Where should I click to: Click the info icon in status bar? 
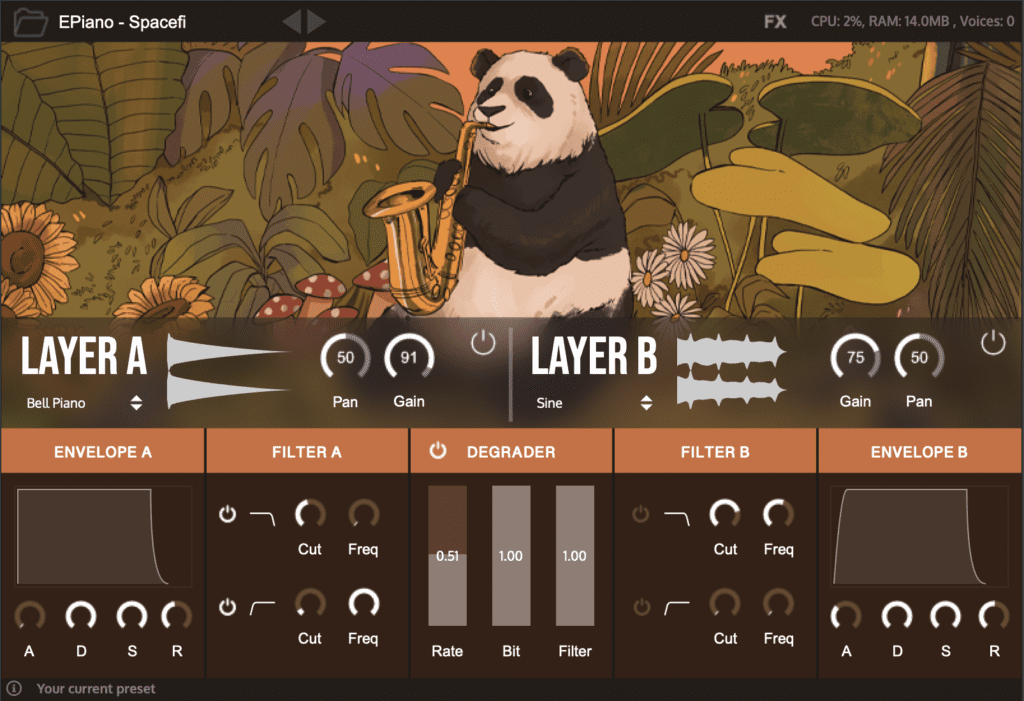(14, 688)
